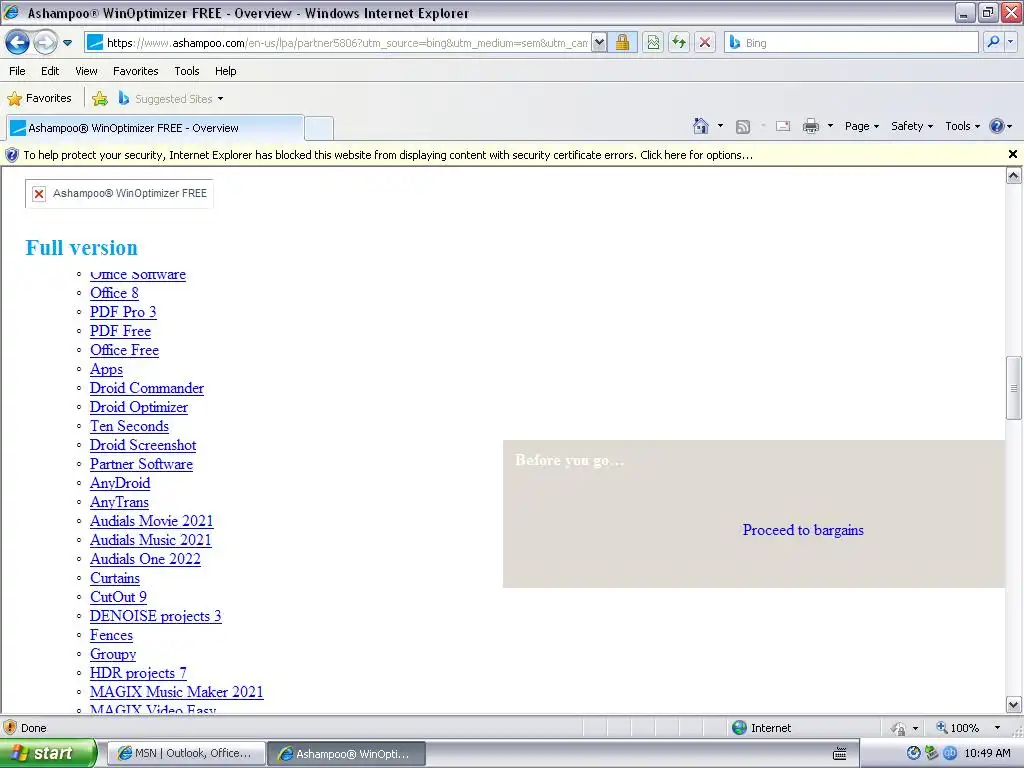The height and width of the screenshot is (768, 1024).
Task: Click the Forward navigation arrow
Action: click(45, 43)
